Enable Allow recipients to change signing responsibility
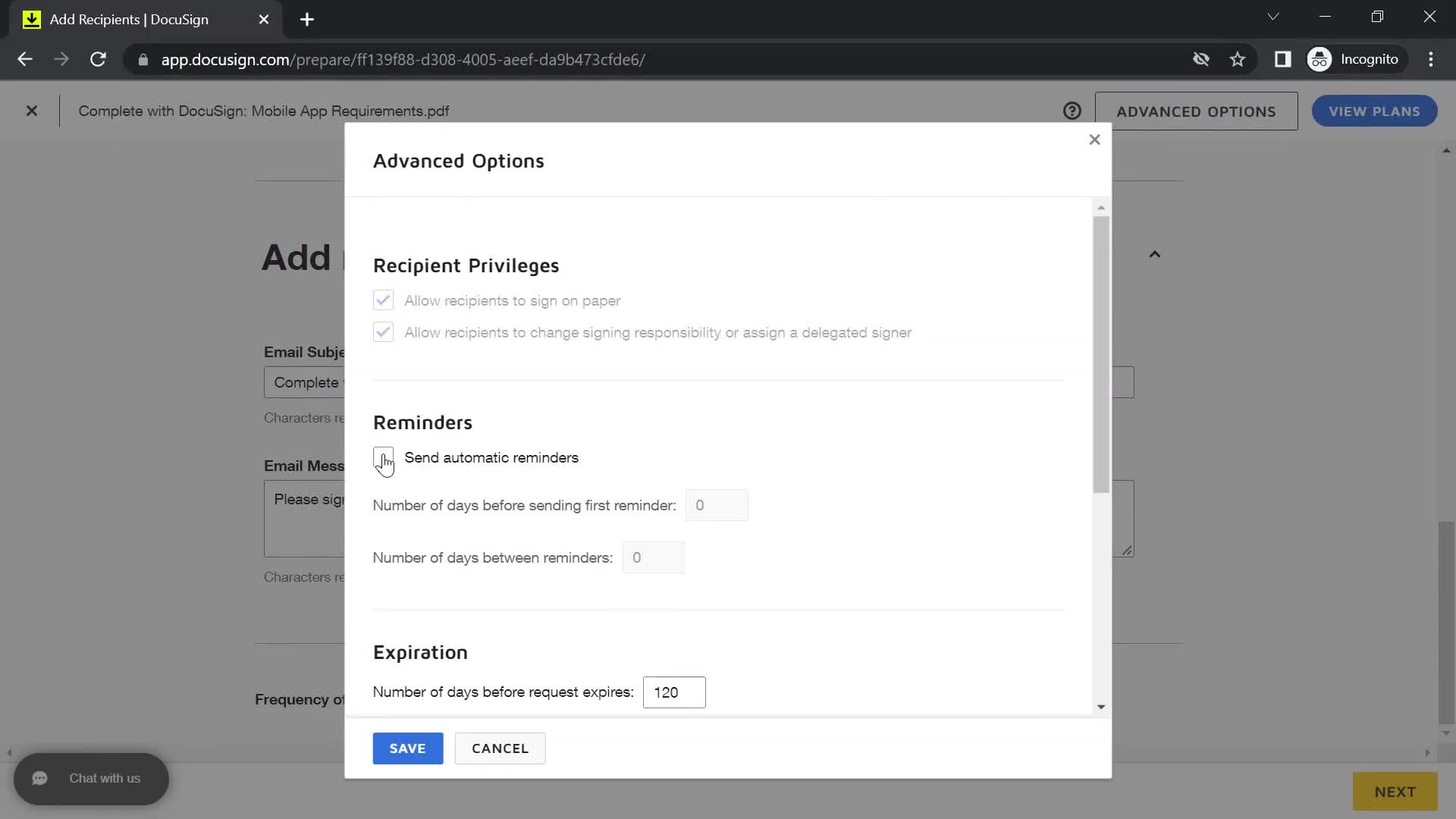The width and height of the screenshot is (1456, 819). [383, 332]
